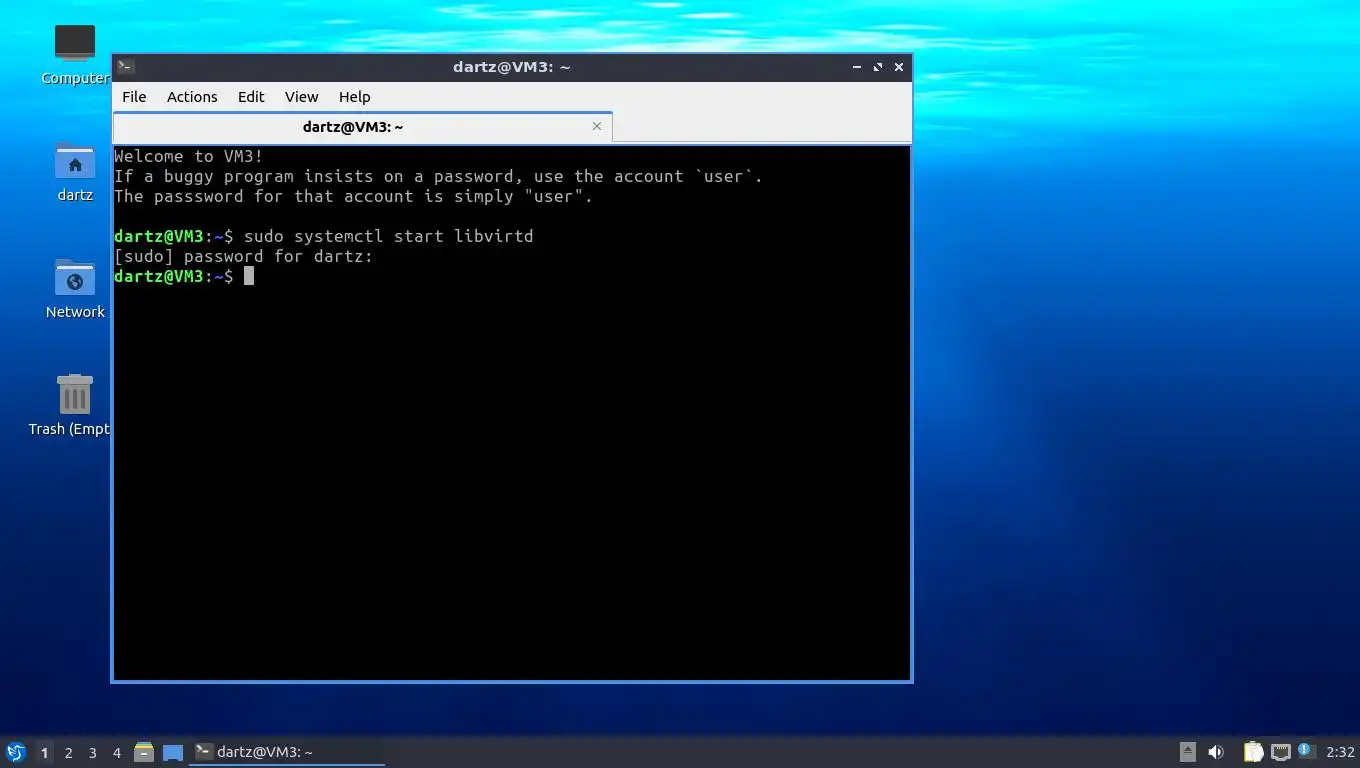This screenshot has height=768, width=1360.
Task: Click the '[sudo] password for dartz:' line
Action: click(243, 256)
